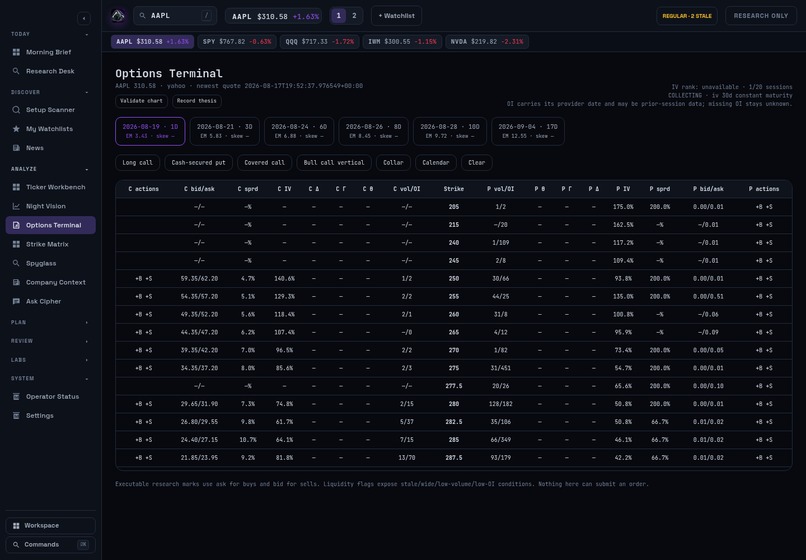Click the Clear strategy button
806x560 pixels.
tap(477, 162)
